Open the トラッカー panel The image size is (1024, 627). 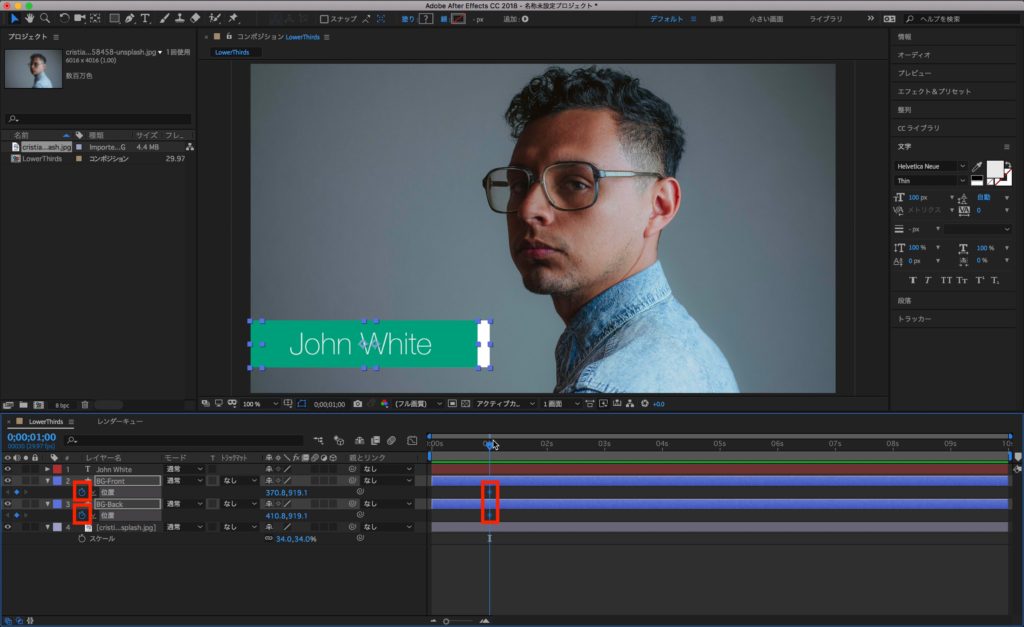[x=914, y=318]
